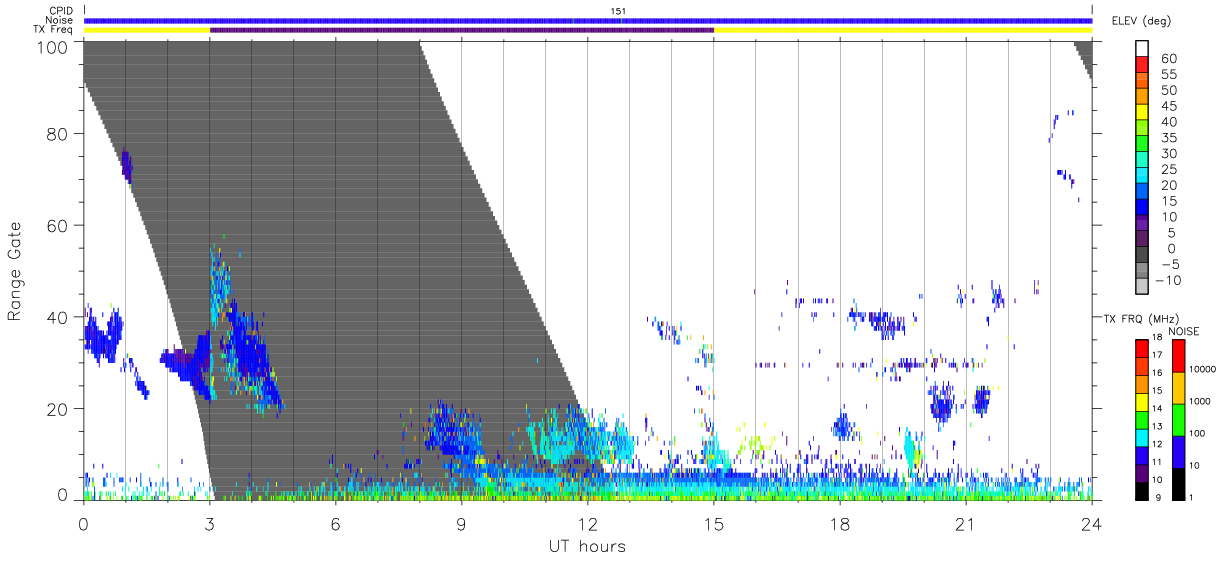Click the purple section of the TX Freq strip
The width and height of the screenshot is (1228, 567).
(x=462, y=30)
